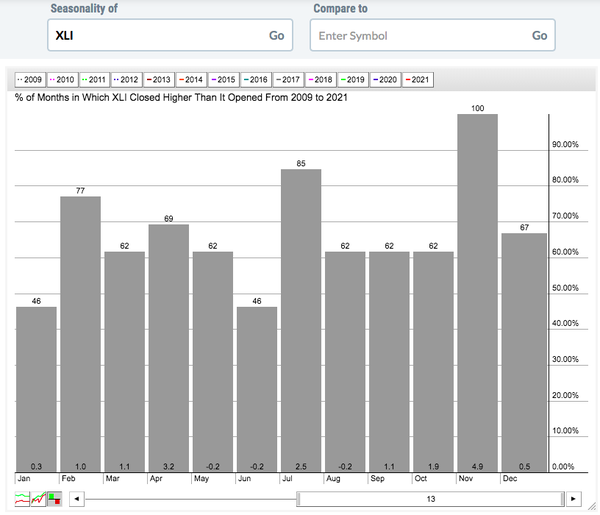Toggle the 2016 year legend button

click(x=256, y=79)
